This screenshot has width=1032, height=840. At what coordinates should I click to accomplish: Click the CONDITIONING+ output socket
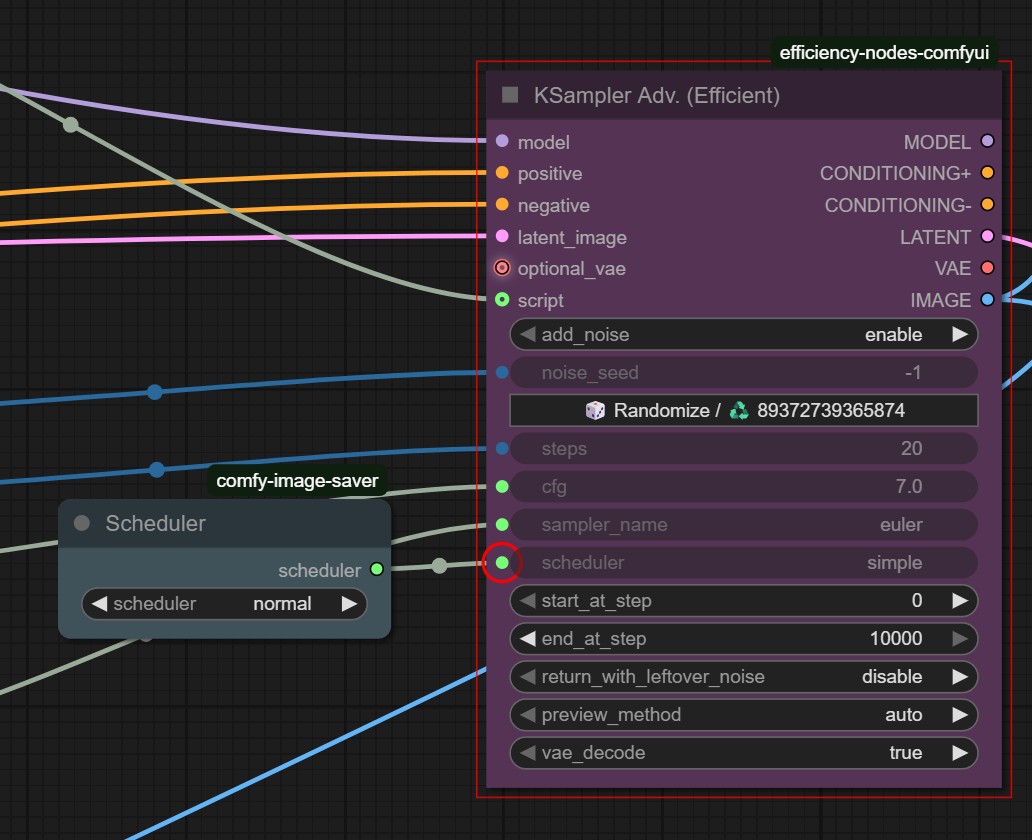coord(987,172)
